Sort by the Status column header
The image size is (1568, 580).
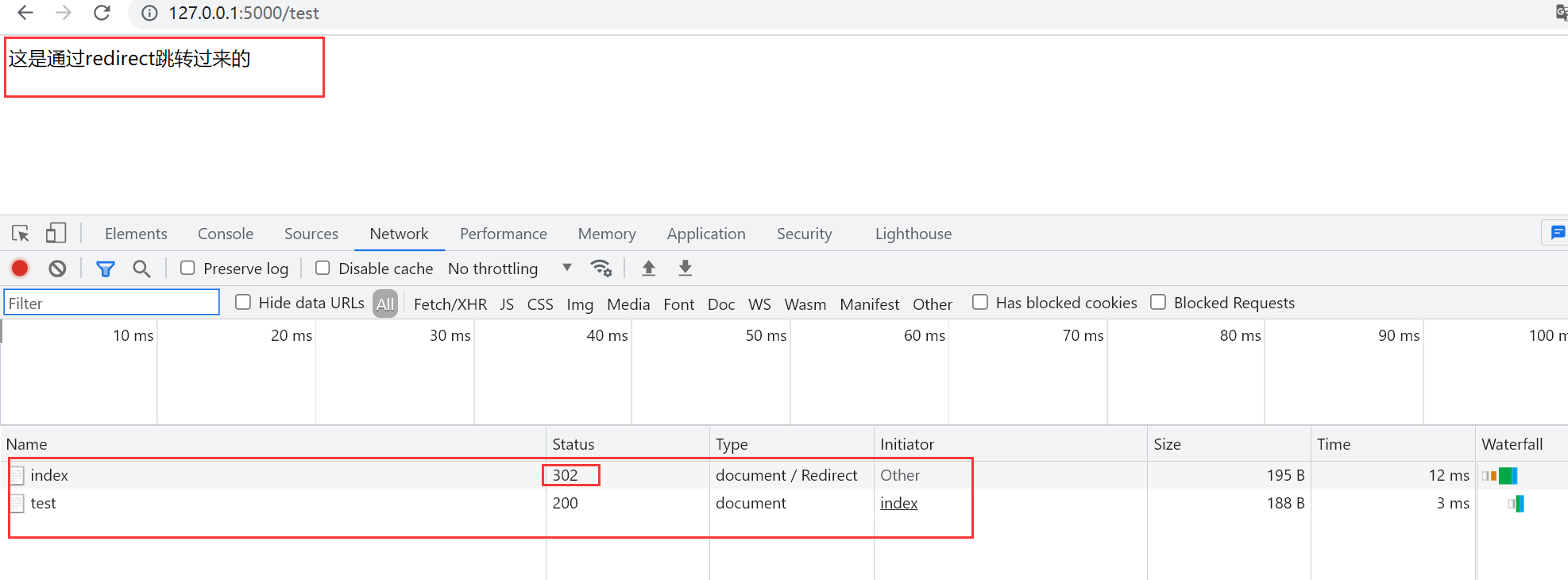point(628,444)
